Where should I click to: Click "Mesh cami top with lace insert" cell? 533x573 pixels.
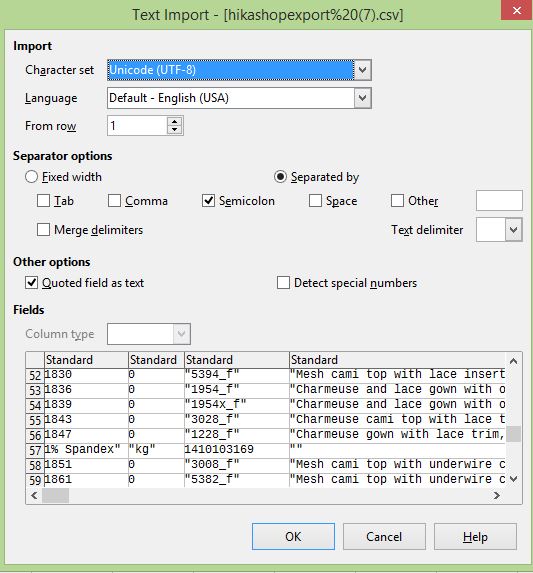[397, 375]
